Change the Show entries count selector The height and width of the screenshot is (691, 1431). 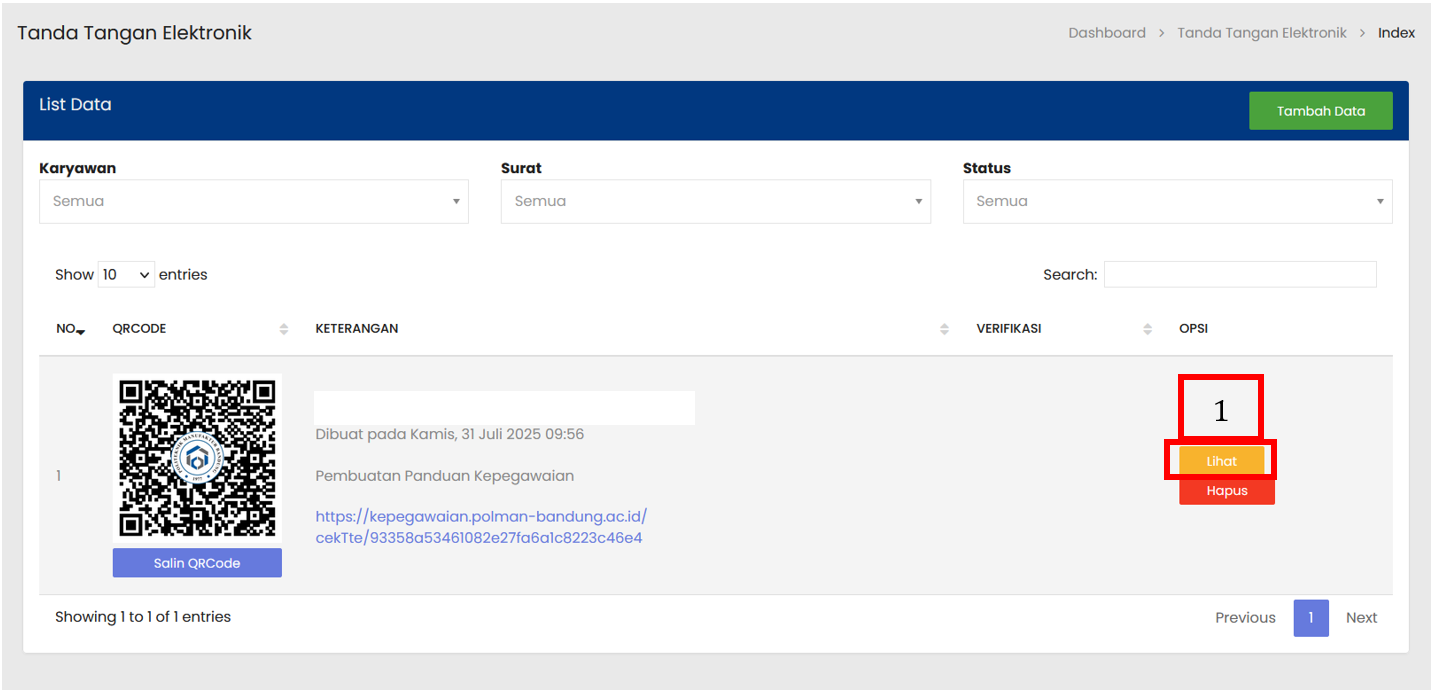click(126, 274)
